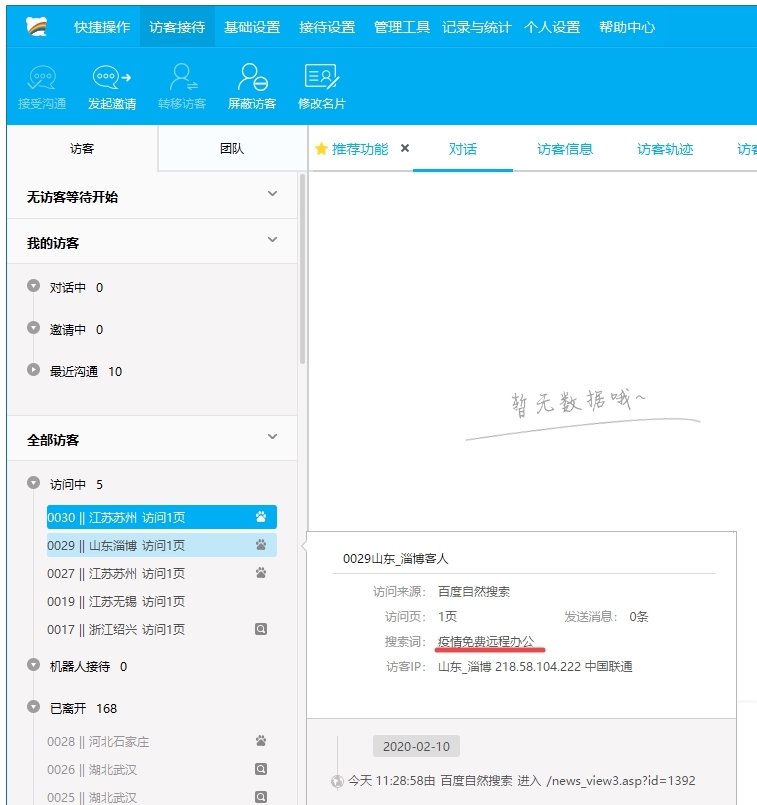757x805 pixels.
Task: Collapse the 我的访客 section chevron
Action: [272, 241]
